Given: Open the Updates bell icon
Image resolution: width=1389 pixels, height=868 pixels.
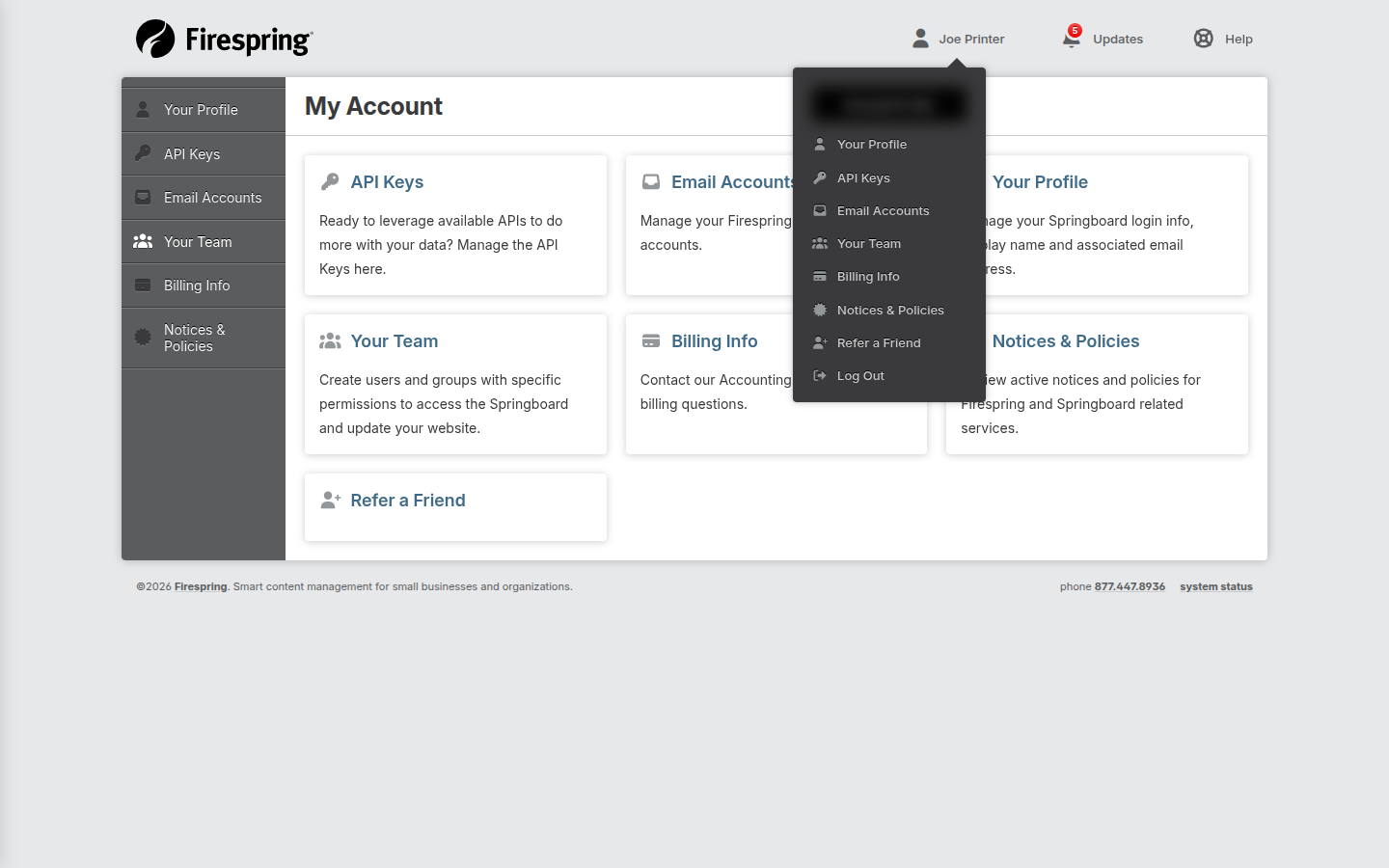Looking at the screenshot, I should pos(1071,40).
